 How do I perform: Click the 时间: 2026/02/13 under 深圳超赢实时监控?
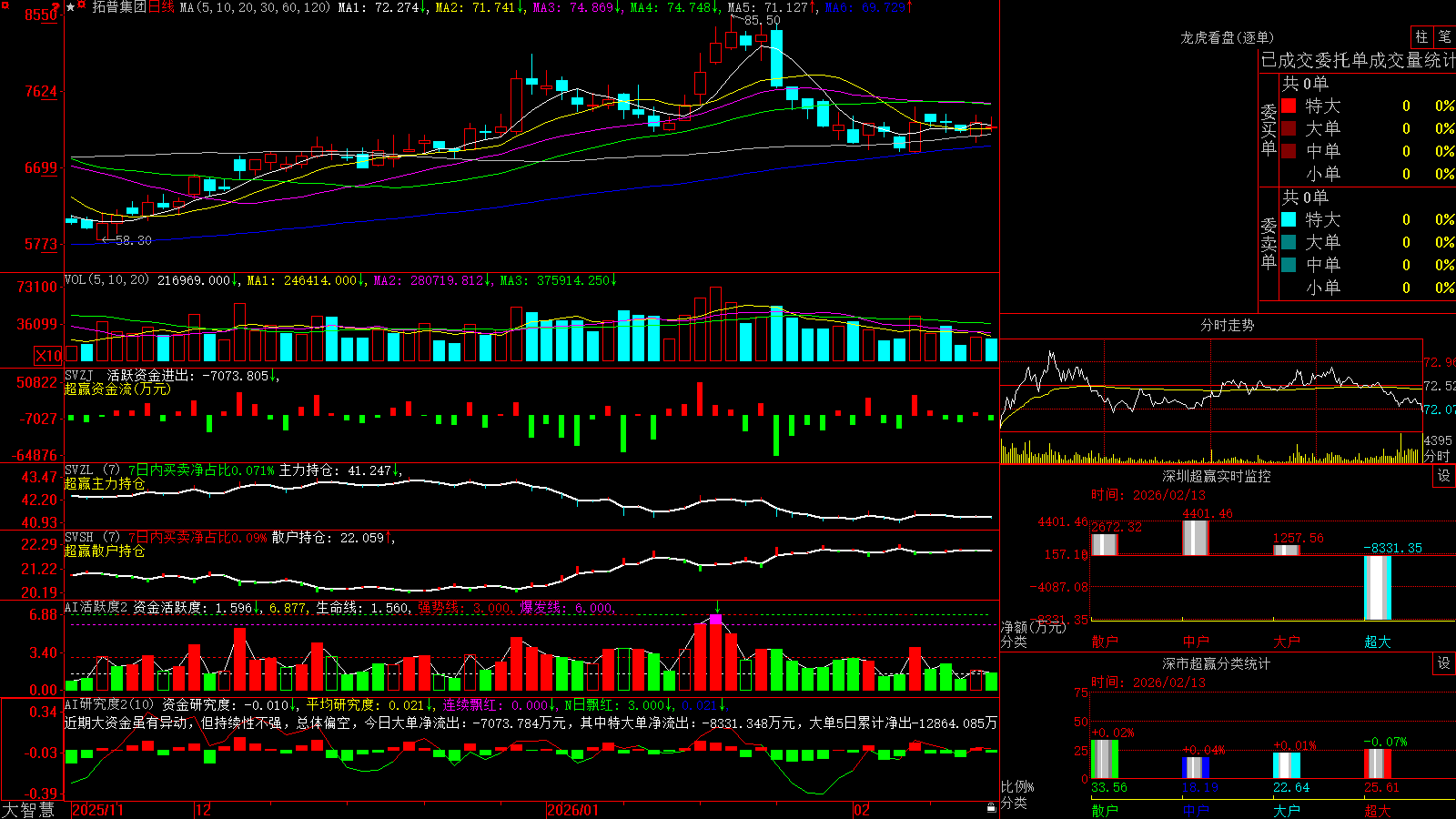(1148, 495)
